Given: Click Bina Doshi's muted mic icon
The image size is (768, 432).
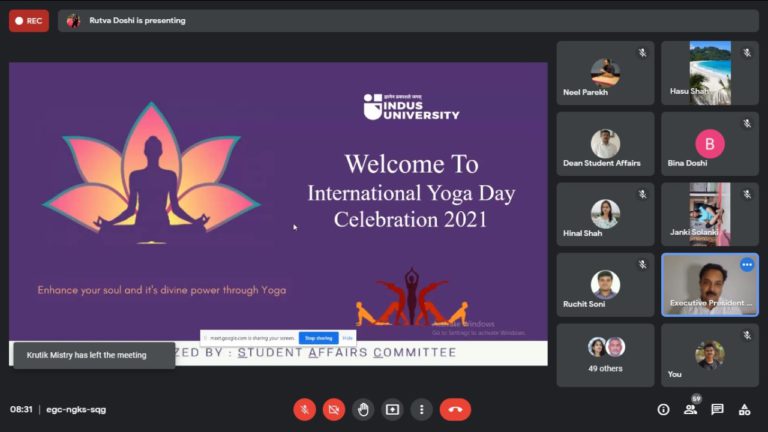Looking at the screenshot, I should [747, 123].
